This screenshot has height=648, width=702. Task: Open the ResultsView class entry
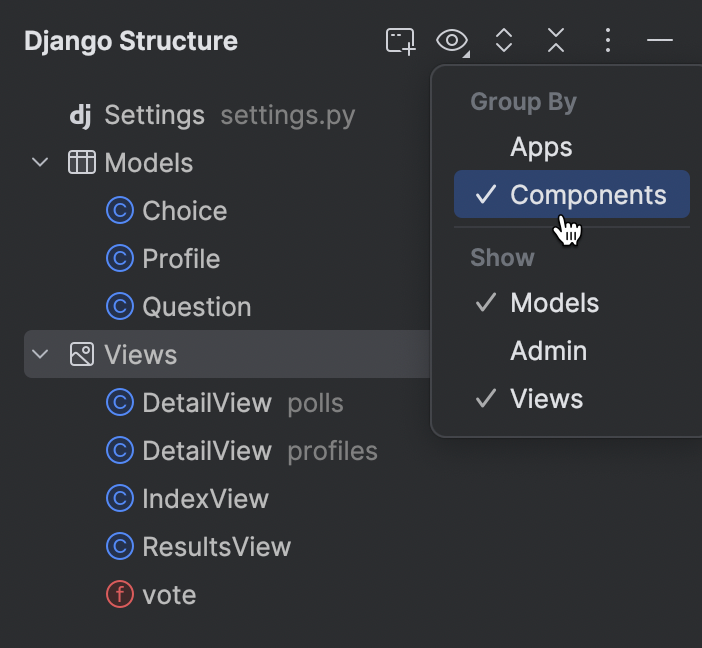pos(216,547)
